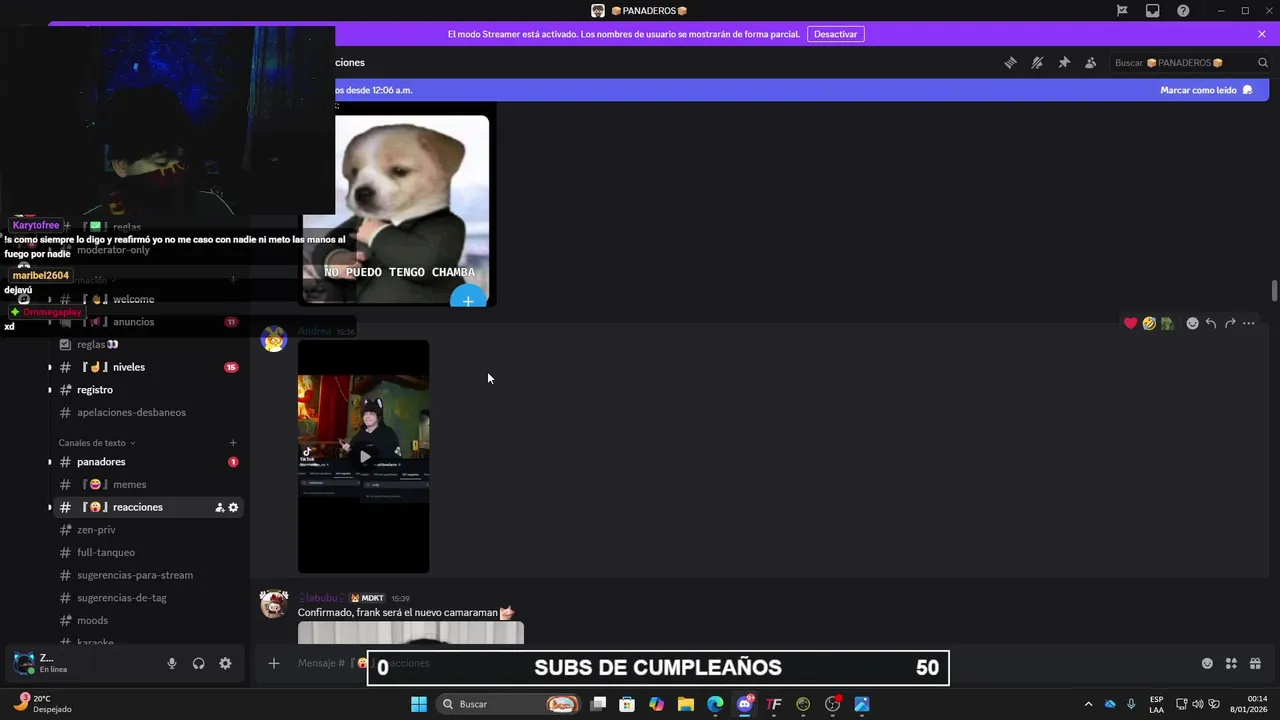This screenshot has width=1280, height=720.
Task: Toggle microphone mute in user panel
Action: (x=172, y=663)
